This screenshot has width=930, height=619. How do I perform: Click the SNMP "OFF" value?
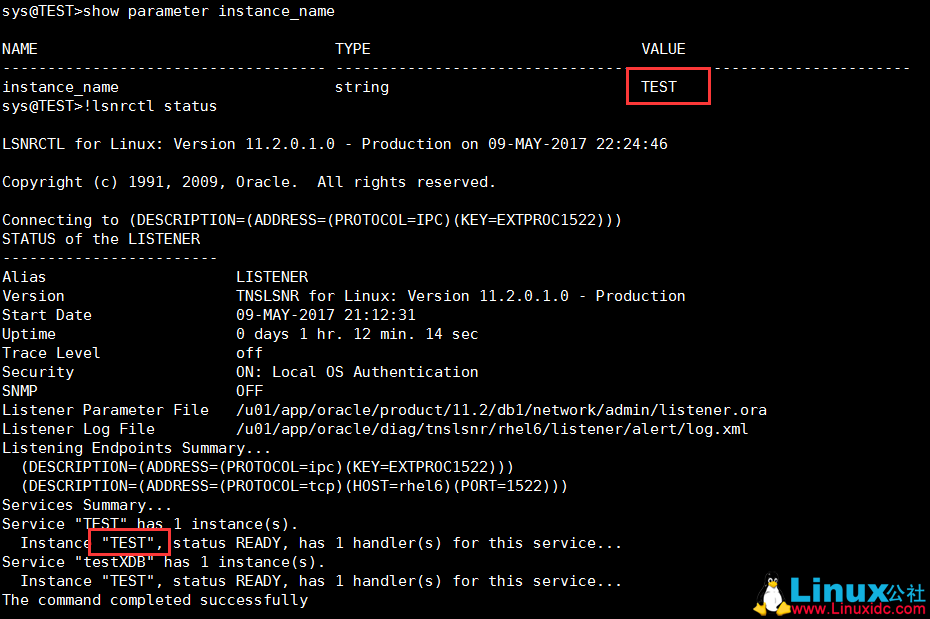pos(249,391)
